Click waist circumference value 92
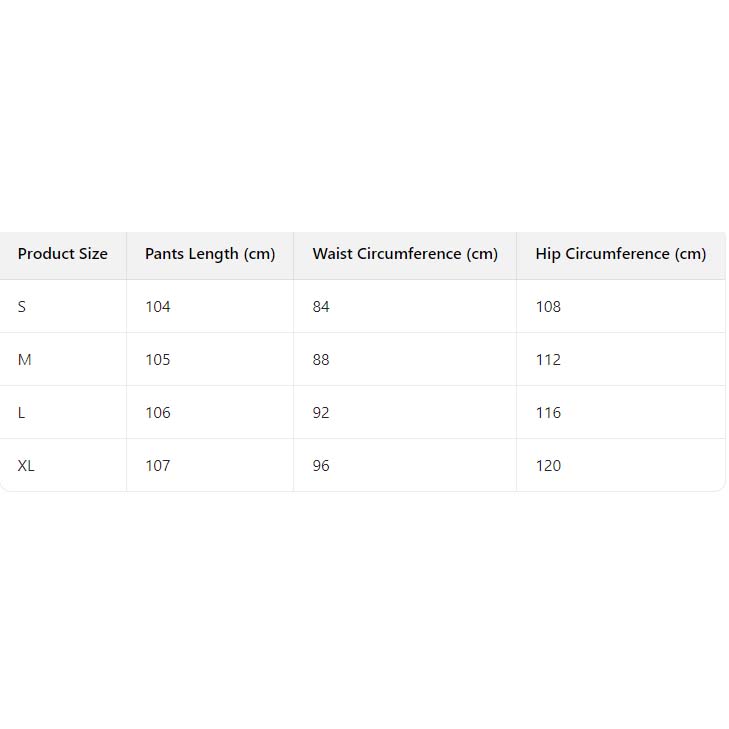 [x=321, y=413]
